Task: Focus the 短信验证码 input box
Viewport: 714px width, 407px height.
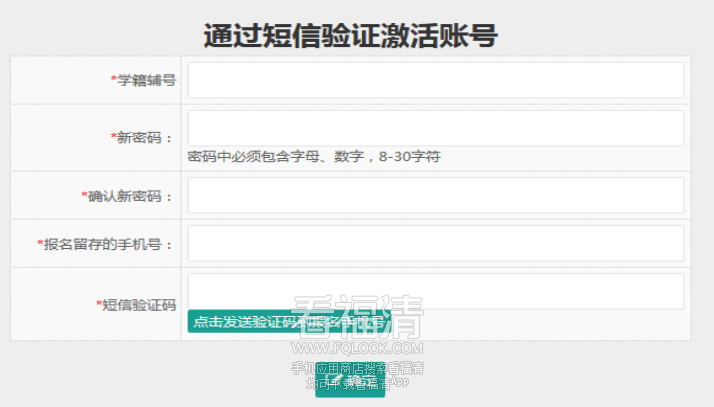Action: coord(436,292)
